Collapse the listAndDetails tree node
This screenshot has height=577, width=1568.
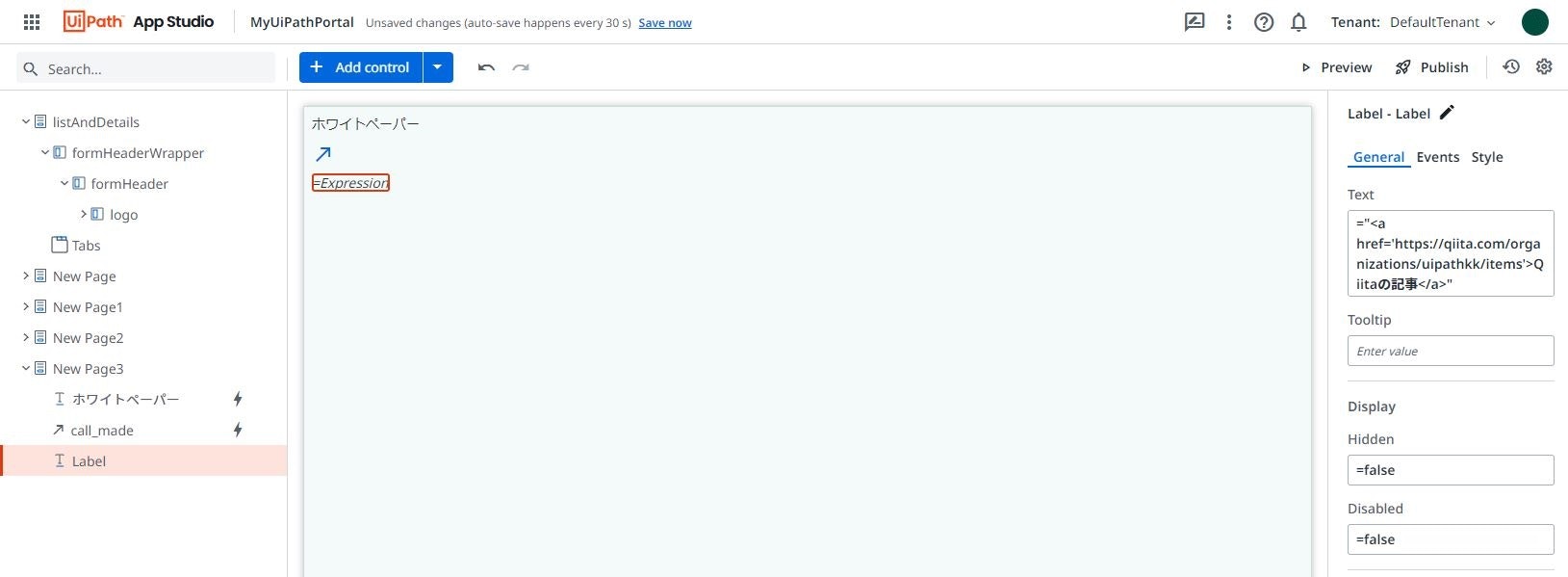click(26, 122)
